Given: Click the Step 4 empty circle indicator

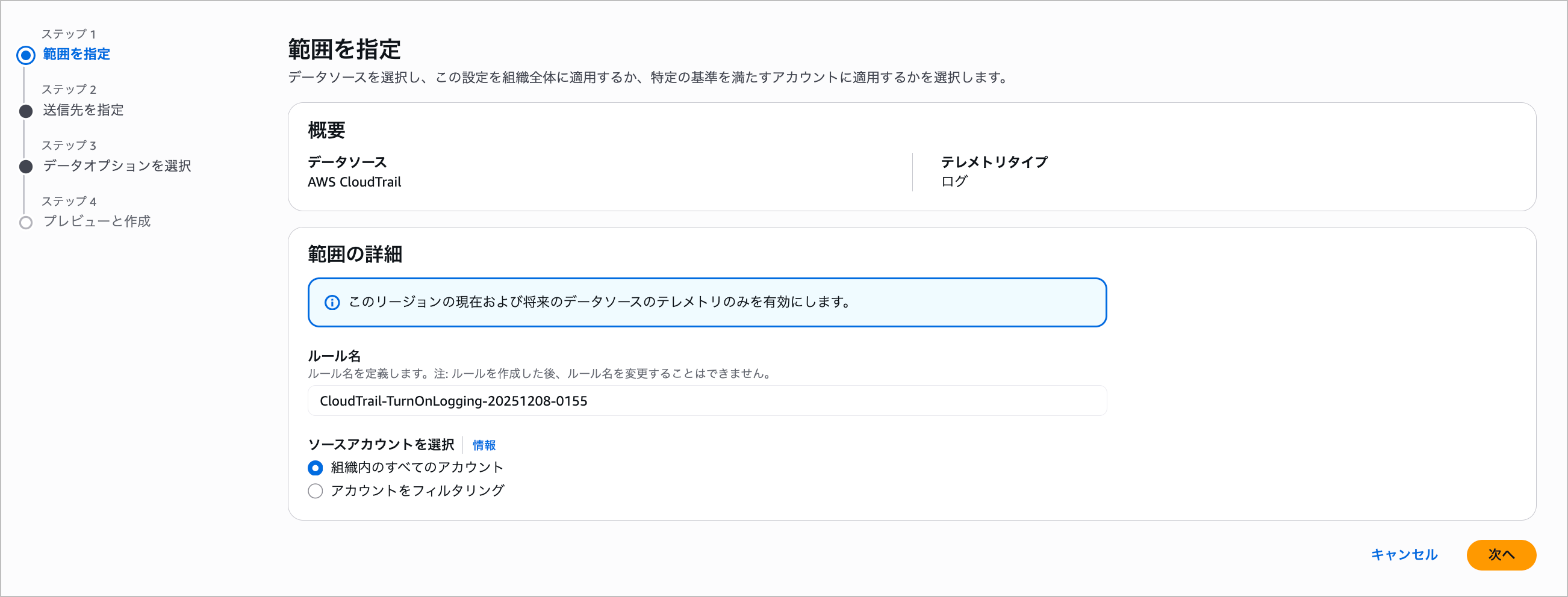Looking at the screenshot, I should [x=25, y=223].
